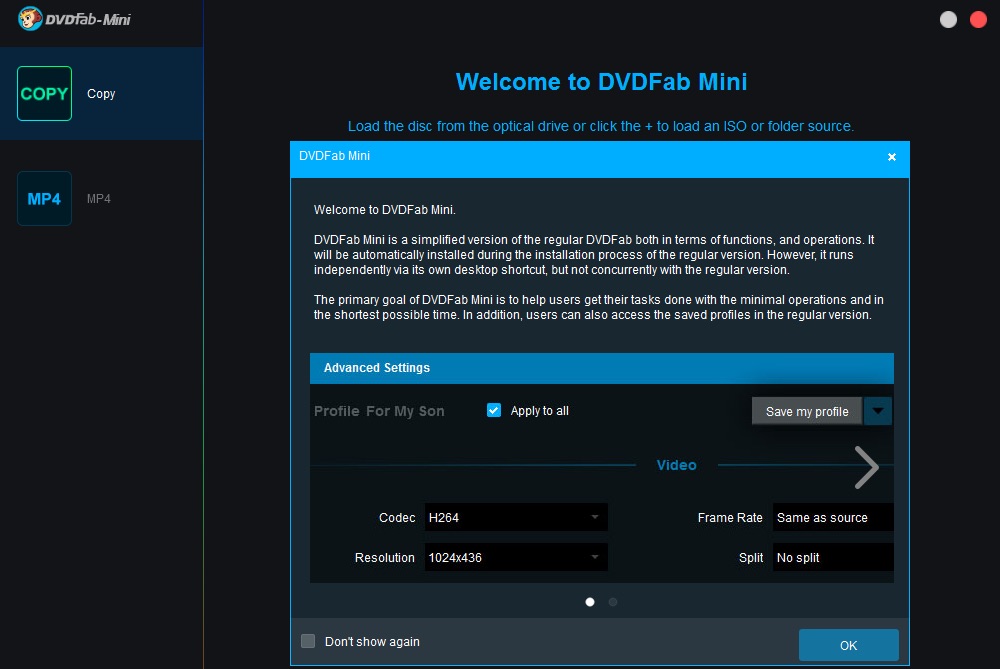The image size is (1000, 669).
Task: Click the Video section heading
Action: pyautogui.click(x=676, y=465)
